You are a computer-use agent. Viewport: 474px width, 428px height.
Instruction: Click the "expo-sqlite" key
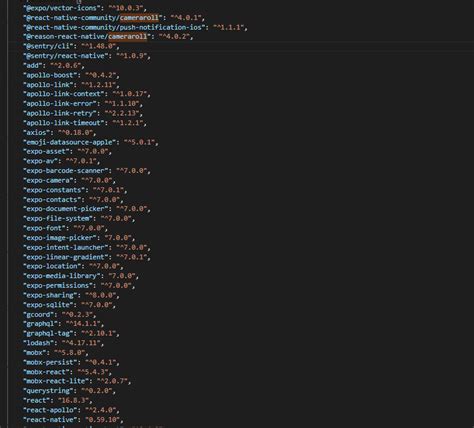48,305
